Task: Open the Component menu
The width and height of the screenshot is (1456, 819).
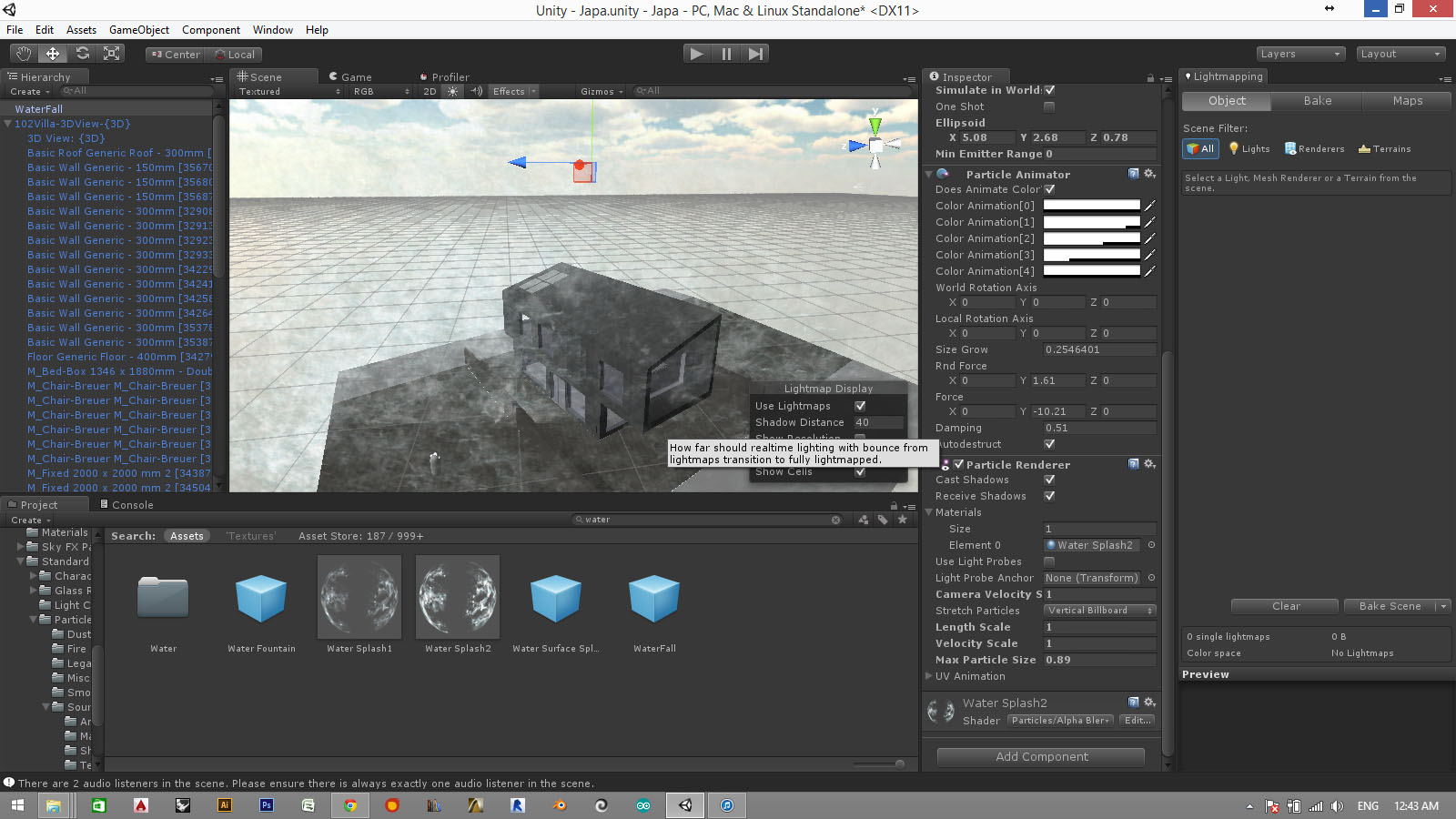Action: [x=211, y=30]
